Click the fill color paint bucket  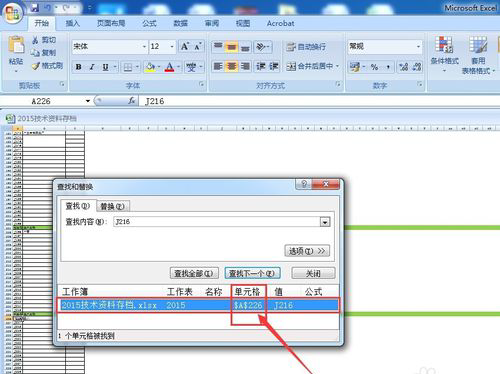click(150, 67)
